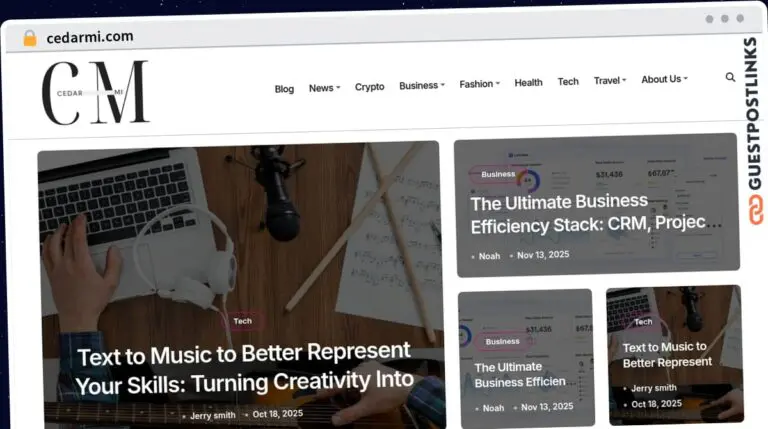The image size is (768, 429).
Task: Expand the News dropdown menu
Action: coord(324,88)
